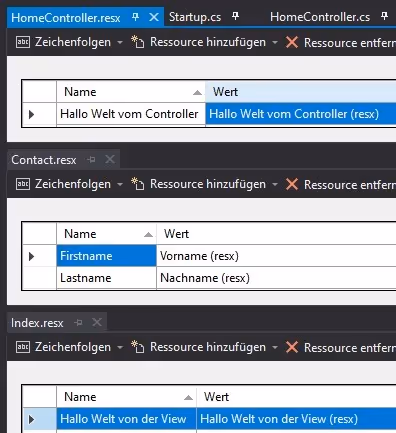Click Zeichenfolgen icon in HomeController.resx toolbar

[23, 42]
